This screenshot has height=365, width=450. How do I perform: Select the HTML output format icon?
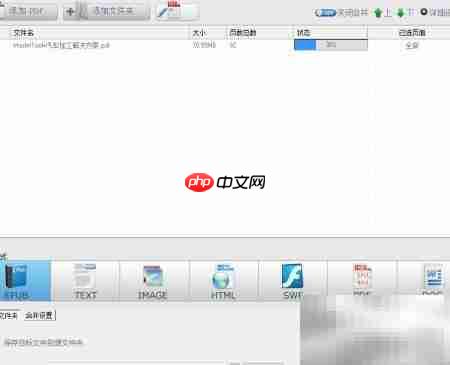pos(223,281)
